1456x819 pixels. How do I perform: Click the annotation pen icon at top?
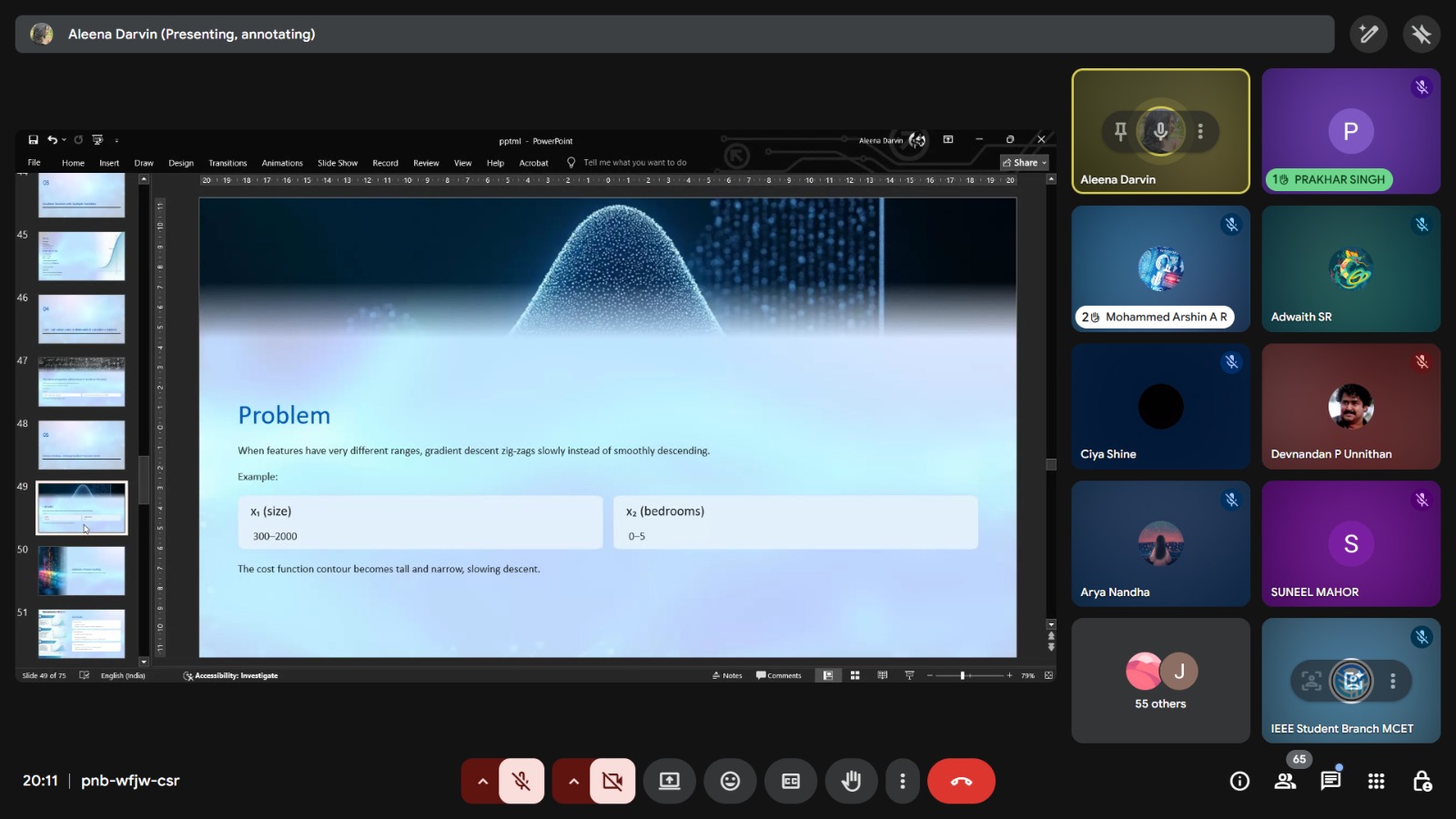pyautogui.click(x=1368, y=35)
